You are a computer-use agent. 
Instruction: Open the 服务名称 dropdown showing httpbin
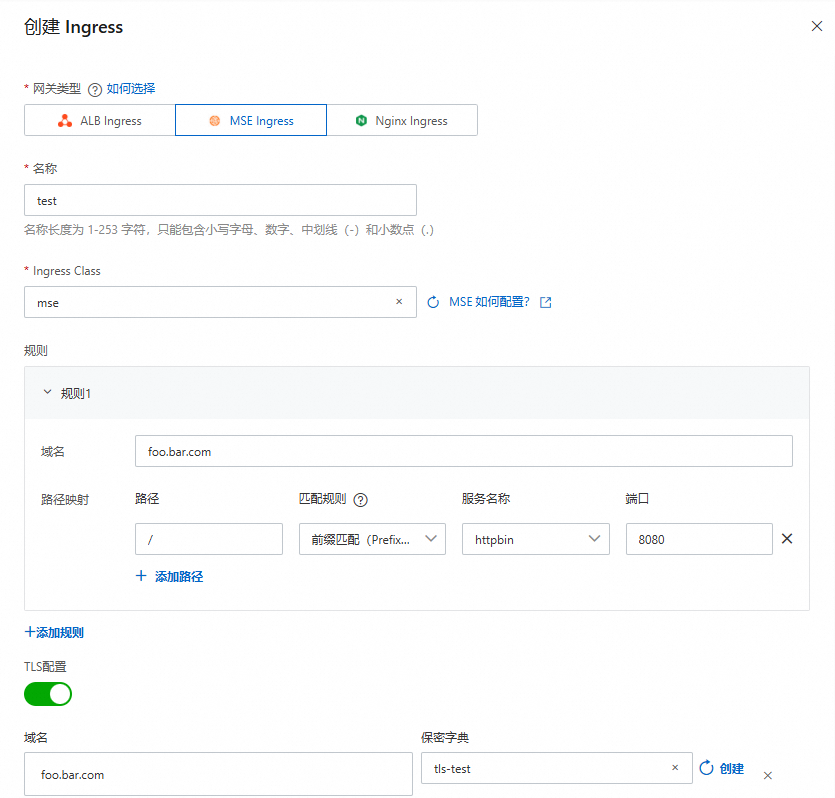536,539
